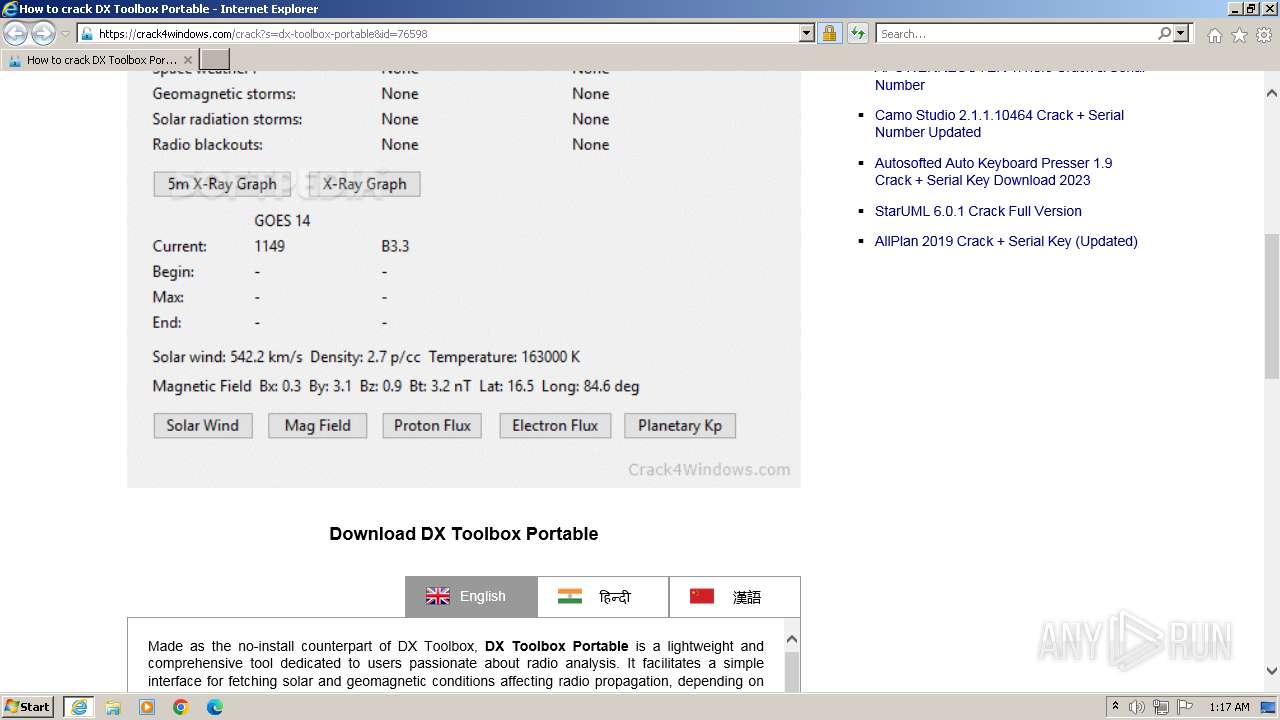
Task: Click the 'Solar wind: 542.2 km/s' text
Action: (x=228, y=357)
